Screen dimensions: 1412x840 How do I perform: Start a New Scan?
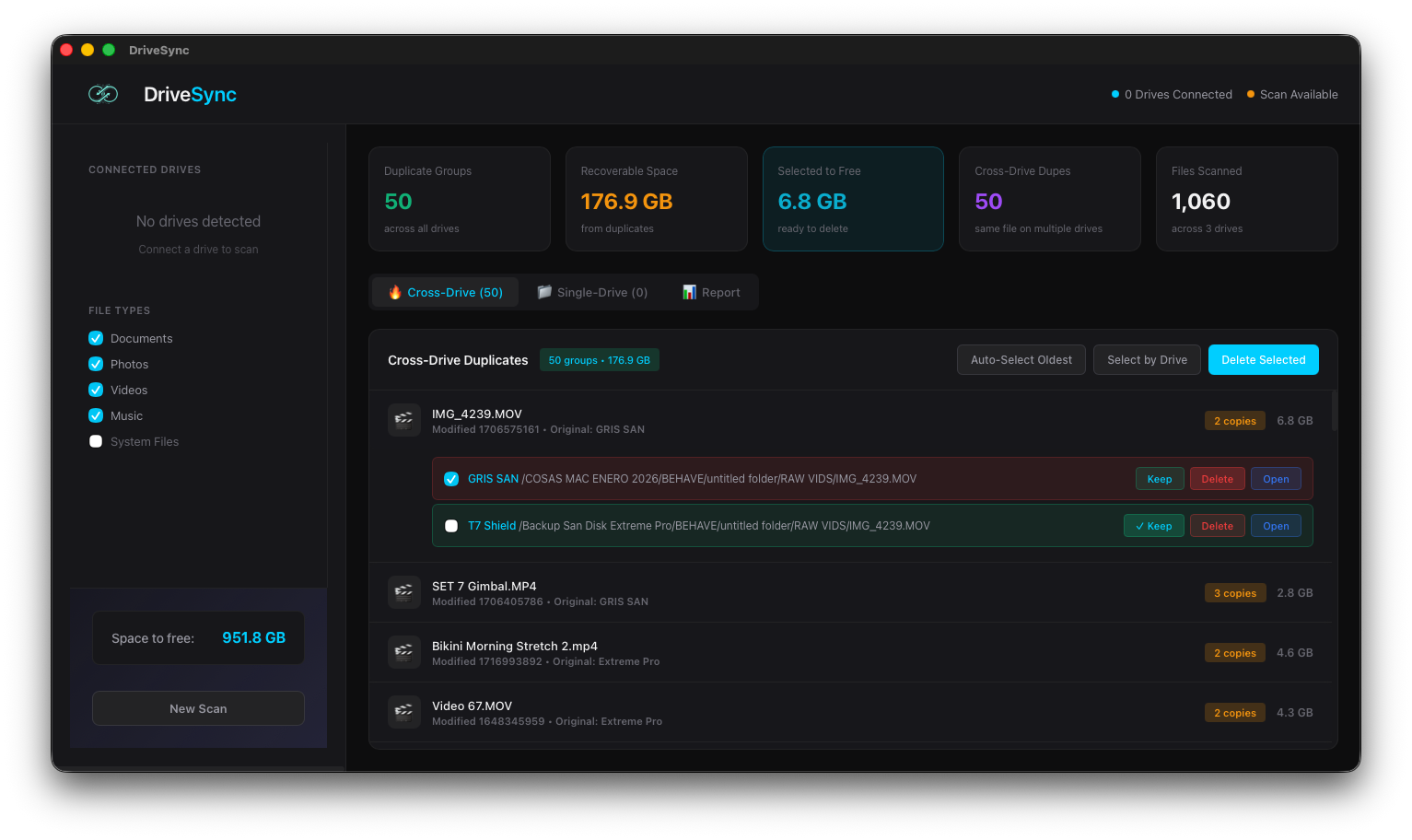point(197,708)
